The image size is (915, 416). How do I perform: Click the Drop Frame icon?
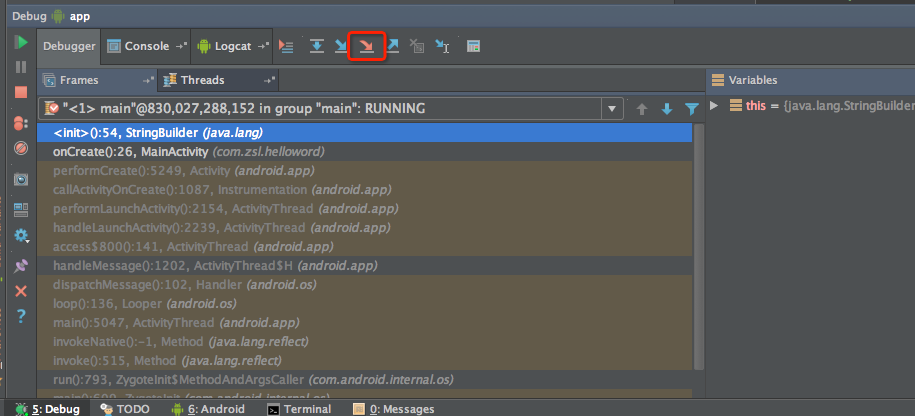tap(417, 46)
